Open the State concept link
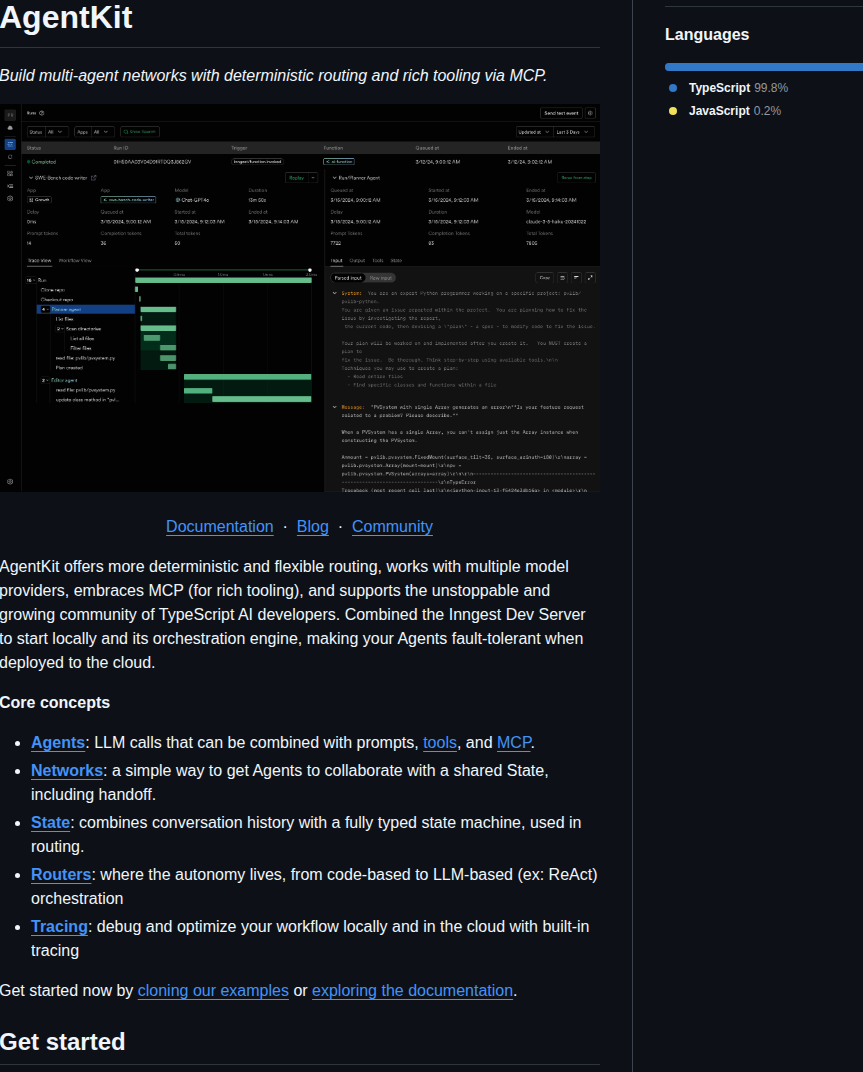 51,822
